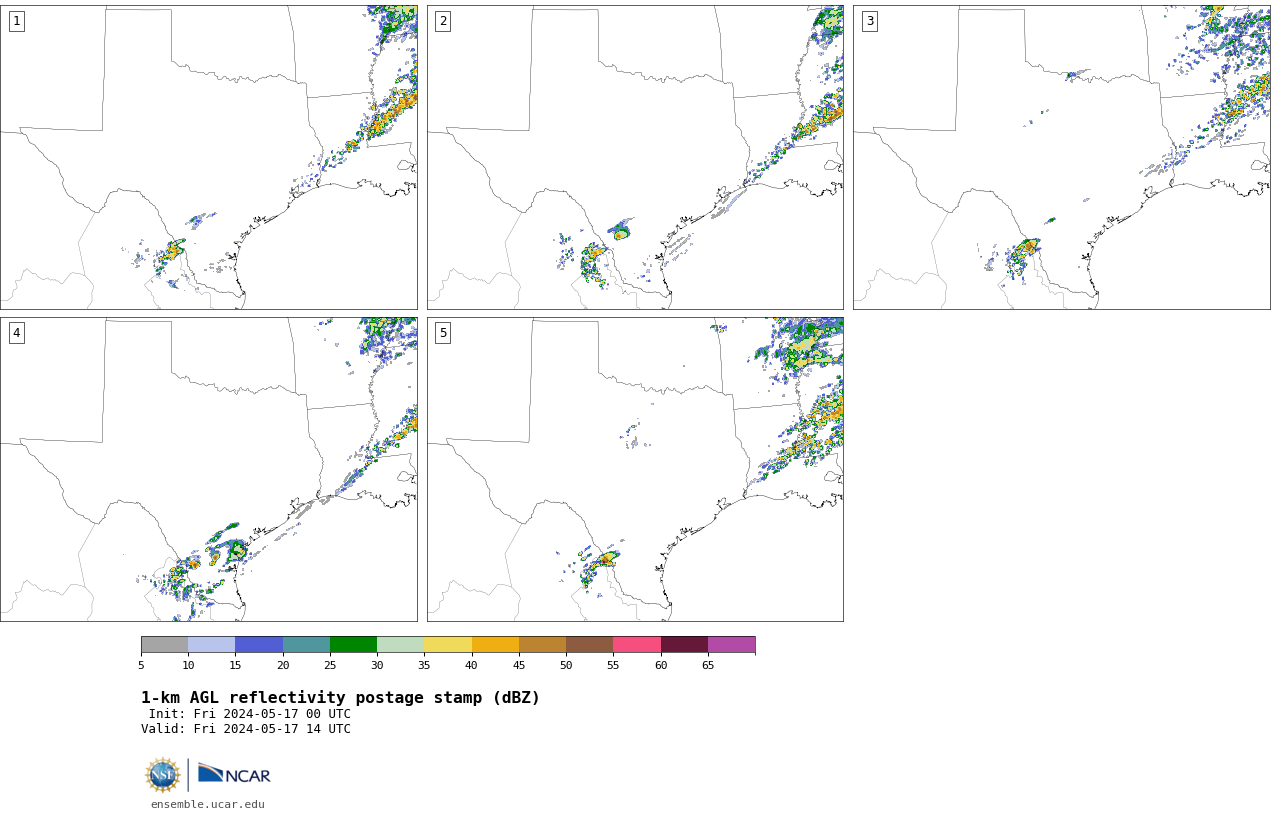Click the colorbar tick label 20
1280x815 pixels.
tap(283, 665)
